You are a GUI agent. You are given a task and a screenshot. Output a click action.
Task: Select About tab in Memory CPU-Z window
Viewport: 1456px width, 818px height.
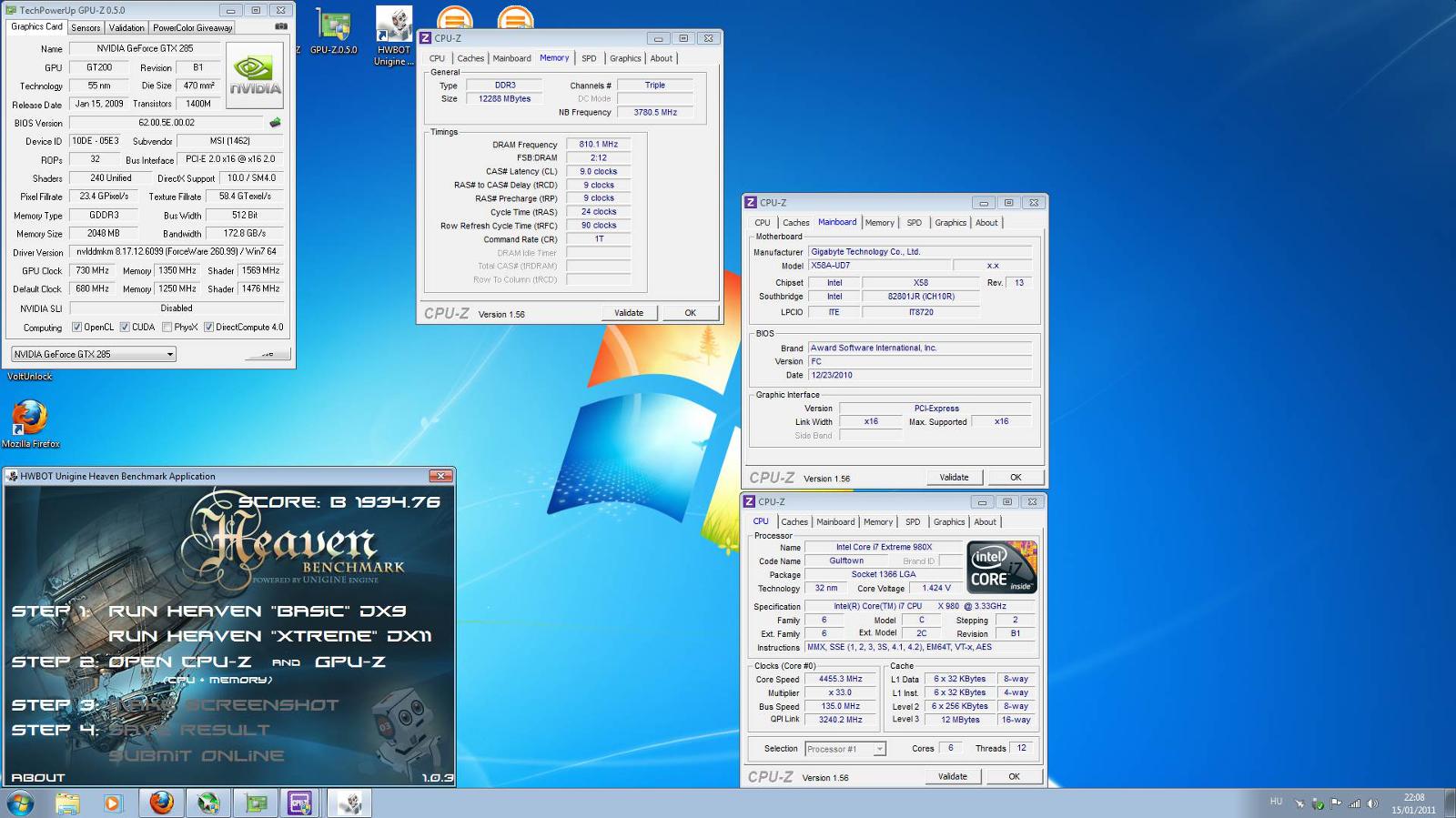[x=661, y=58]
